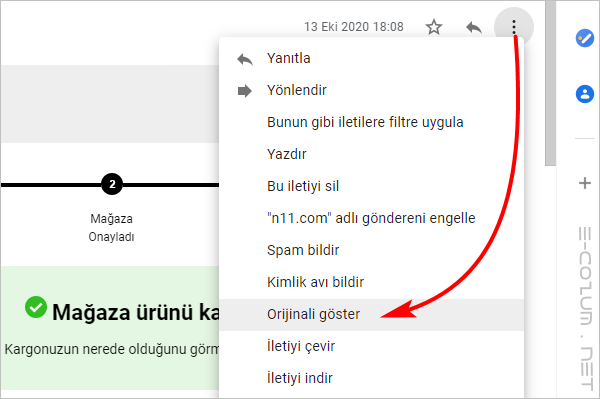Select Bunun gibi iletilere filtre uygula
The width and height of the screenshot is (600, 399).
[371, 122]
